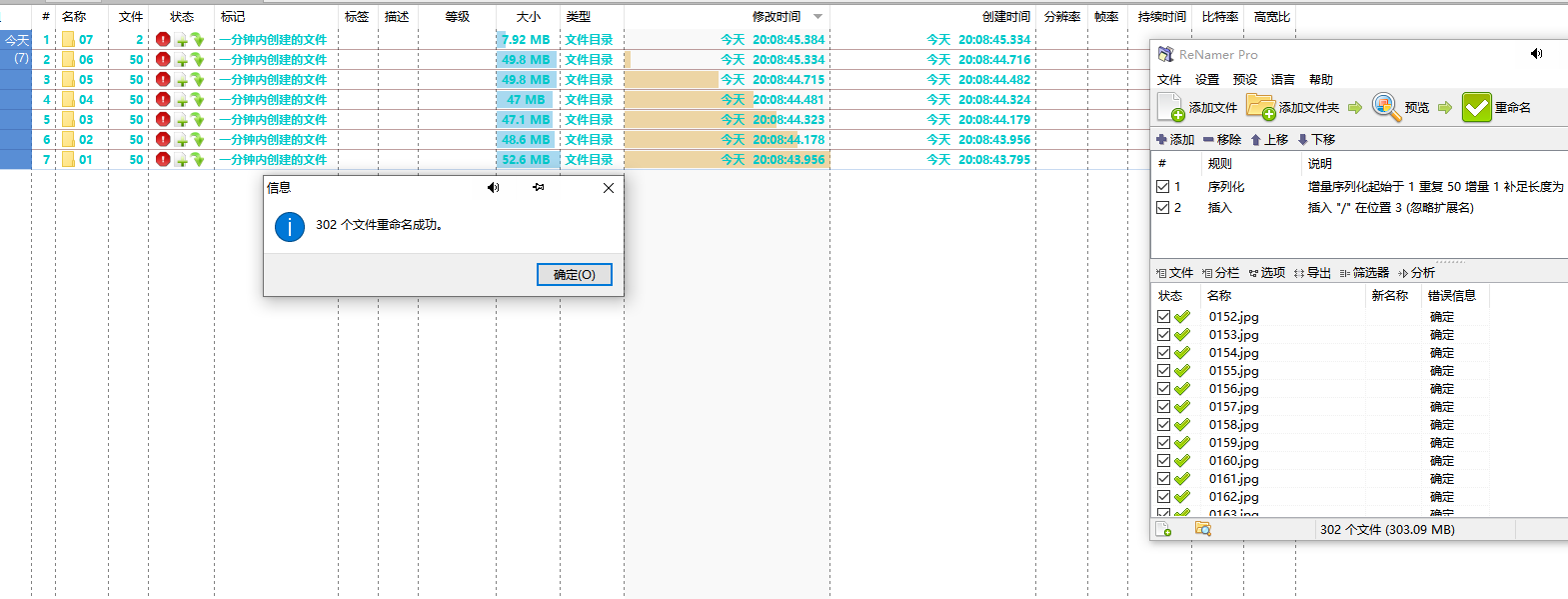Open the 筛选器 filters dropdown

(x=1364, y=273)
